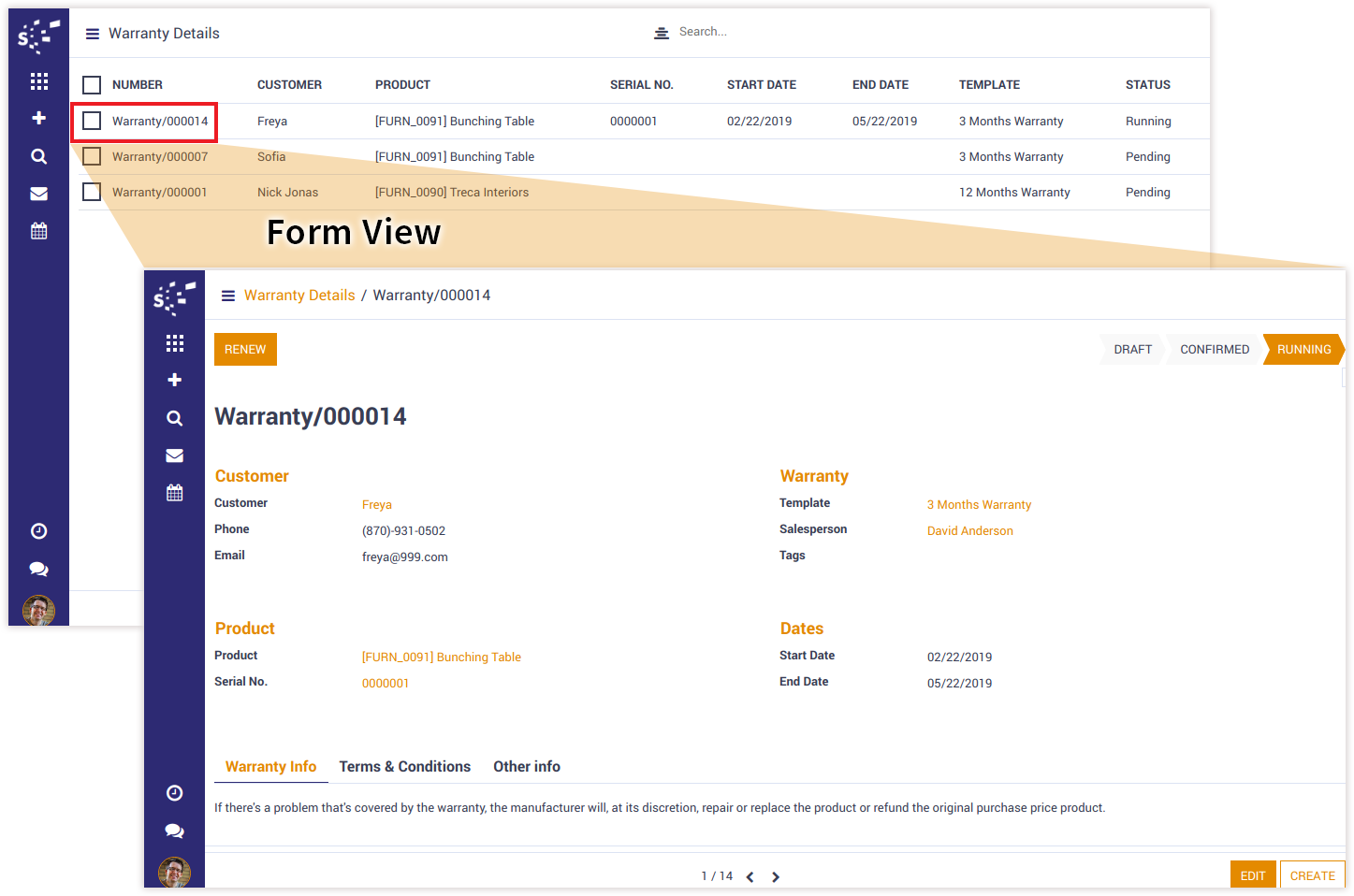Switch to the Terms & Conditions tab
Screen dimensions: 1354x896
coord(404,767)
